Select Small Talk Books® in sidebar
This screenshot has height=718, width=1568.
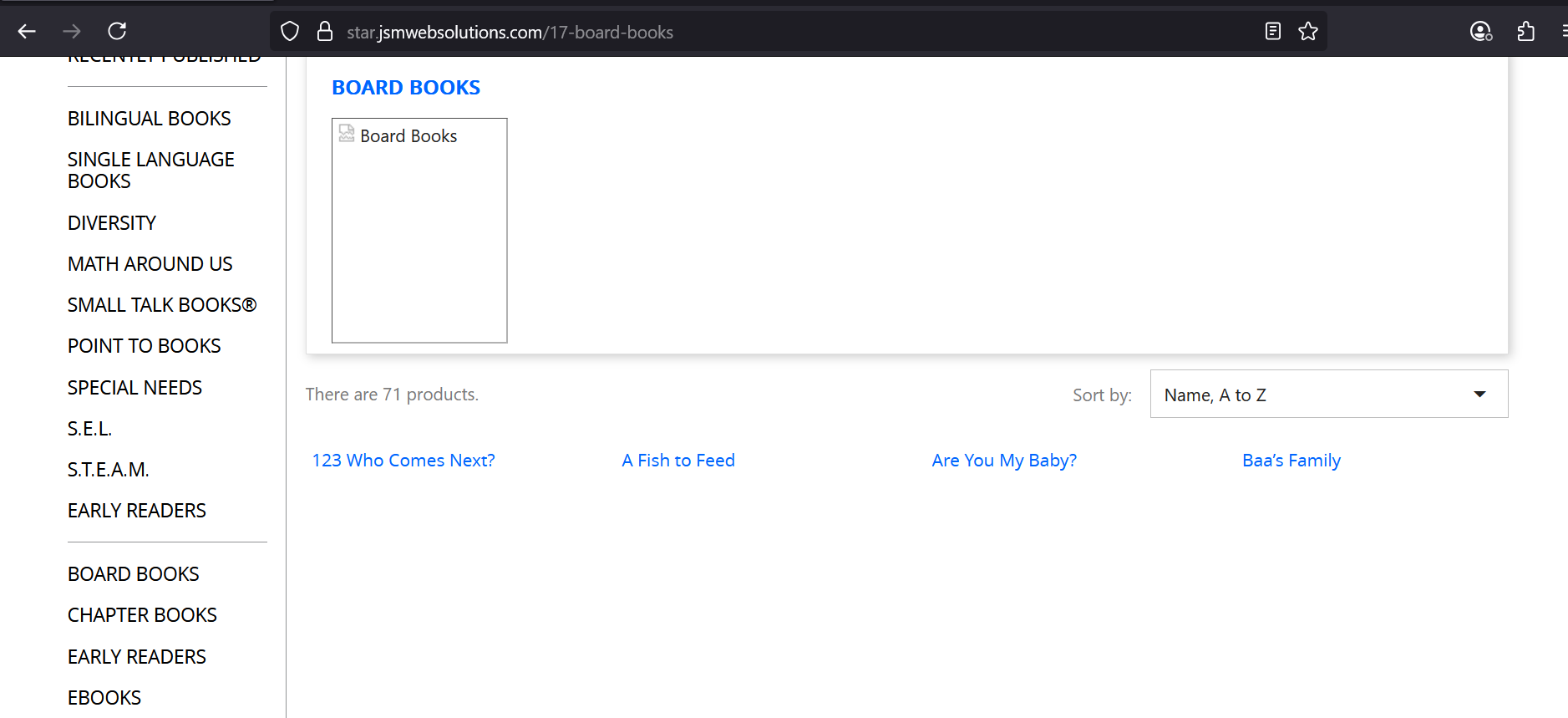(161, 305)
